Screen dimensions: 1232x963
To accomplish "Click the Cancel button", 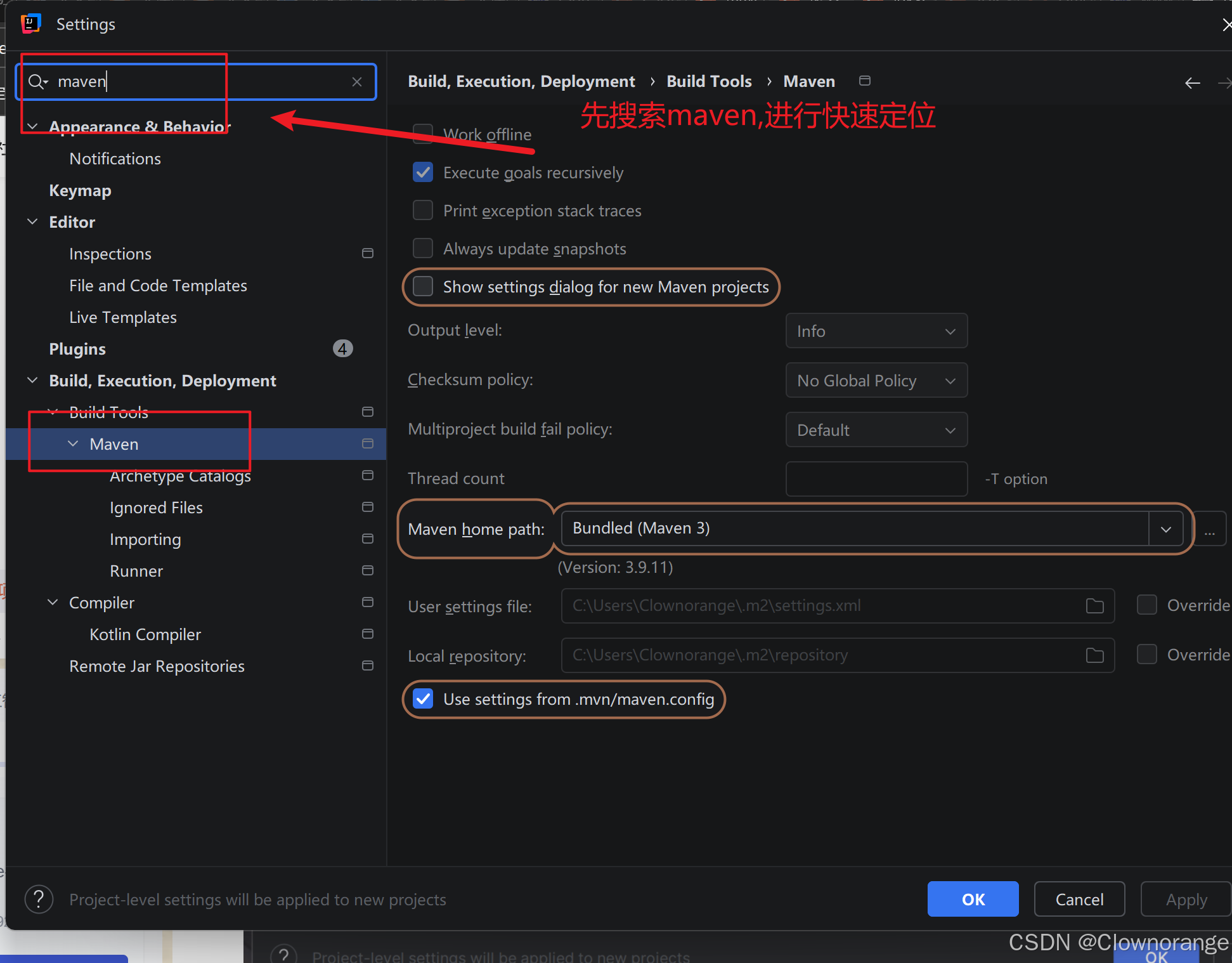I will pyautogui.click(x=1079, y=899).
